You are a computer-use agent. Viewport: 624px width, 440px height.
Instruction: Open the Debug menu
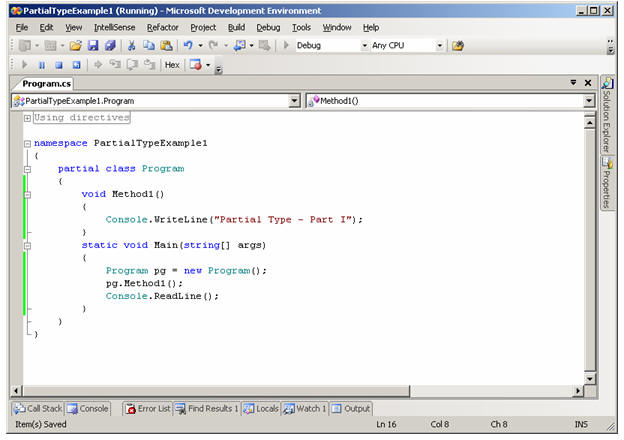[x=268, y=27]
